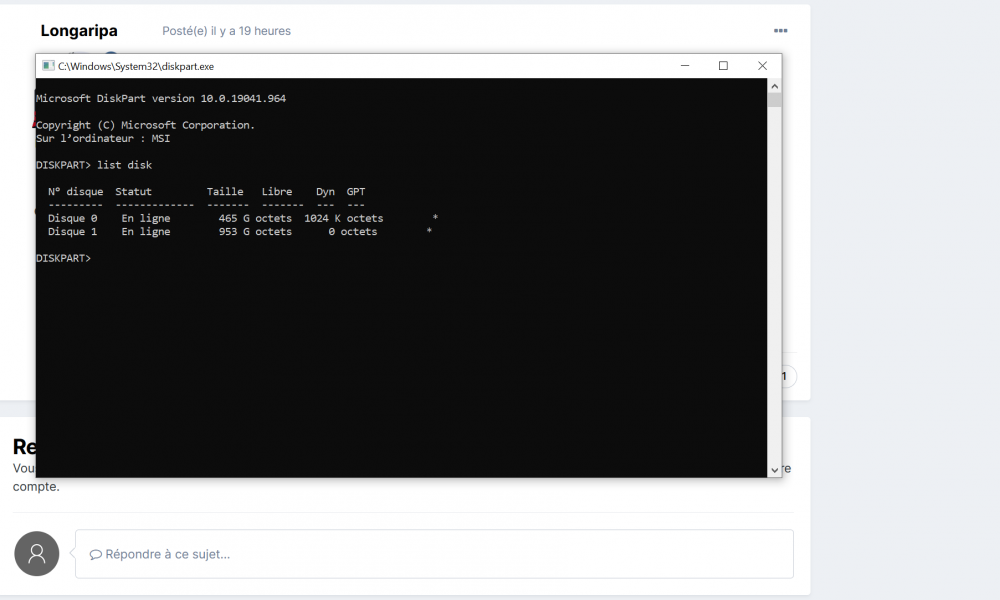Minimize the diskpart.exe window
Viewport: 1000px width, 600px height.
pyautogui.click(x=685, y=66)
